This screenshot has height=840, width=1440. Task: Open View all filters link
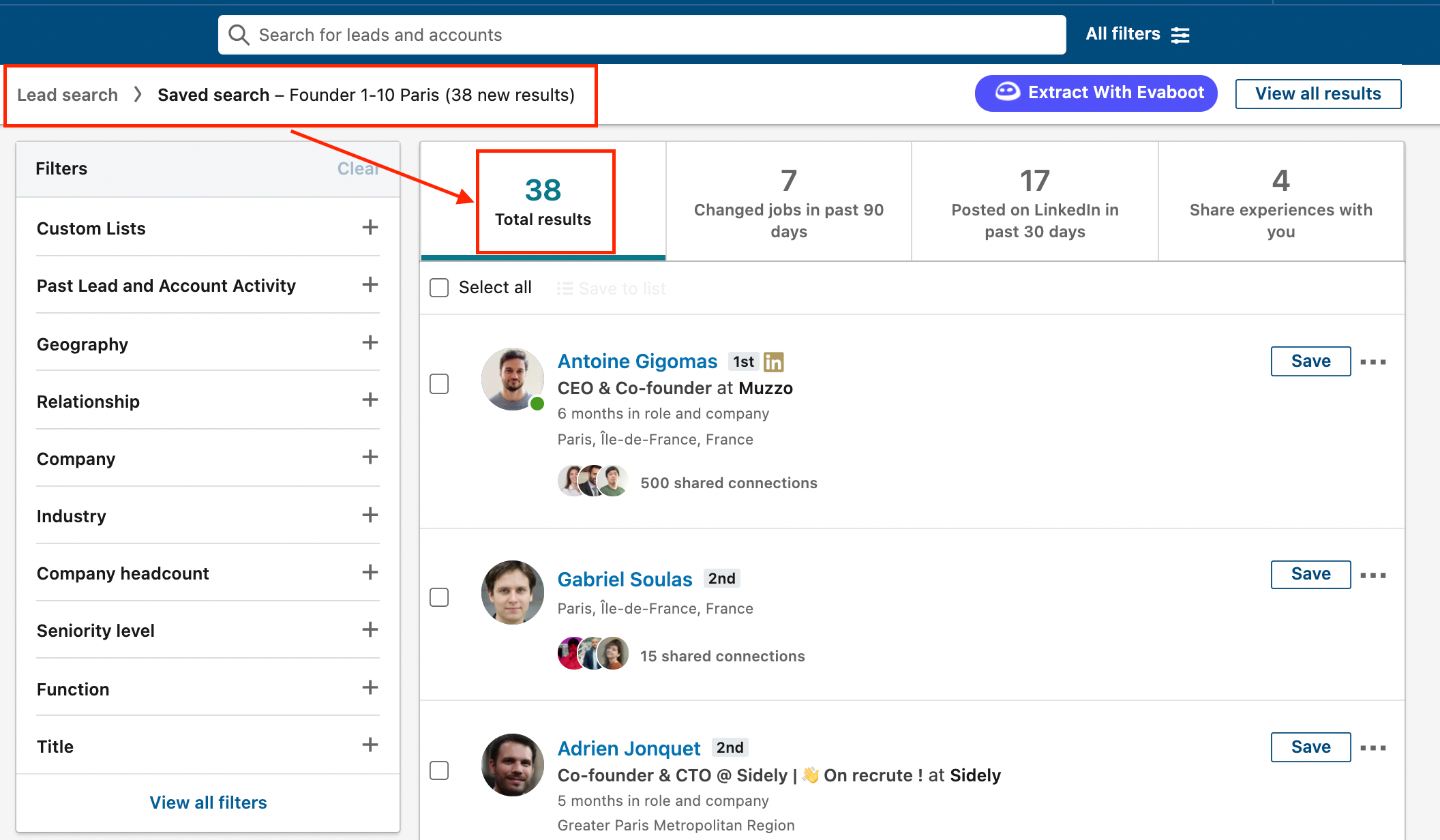point(208,802)
